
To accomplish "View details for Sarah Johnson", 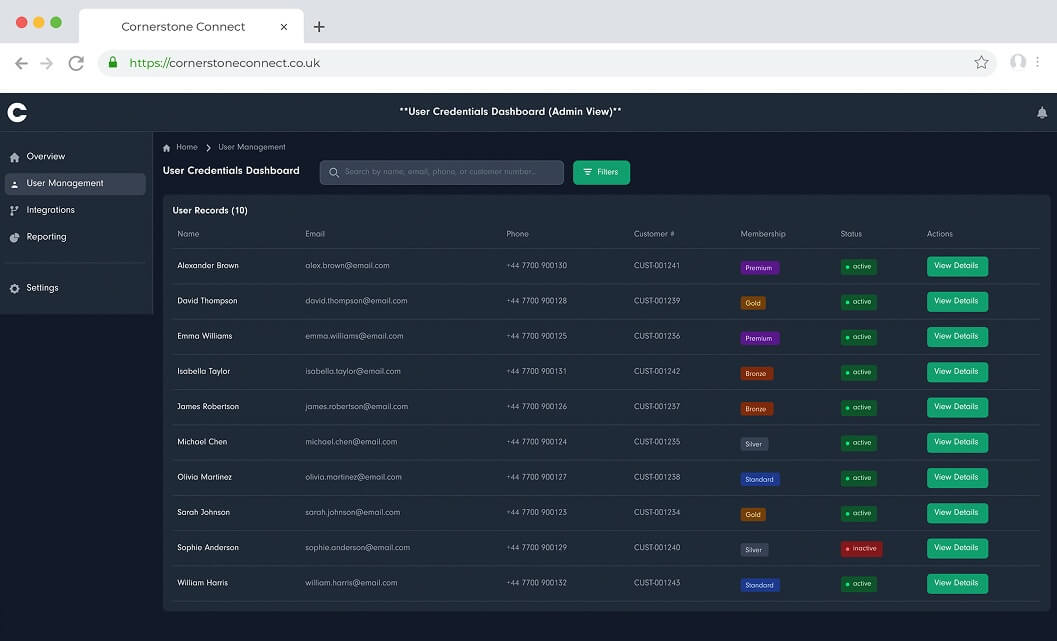I will 956,512.
